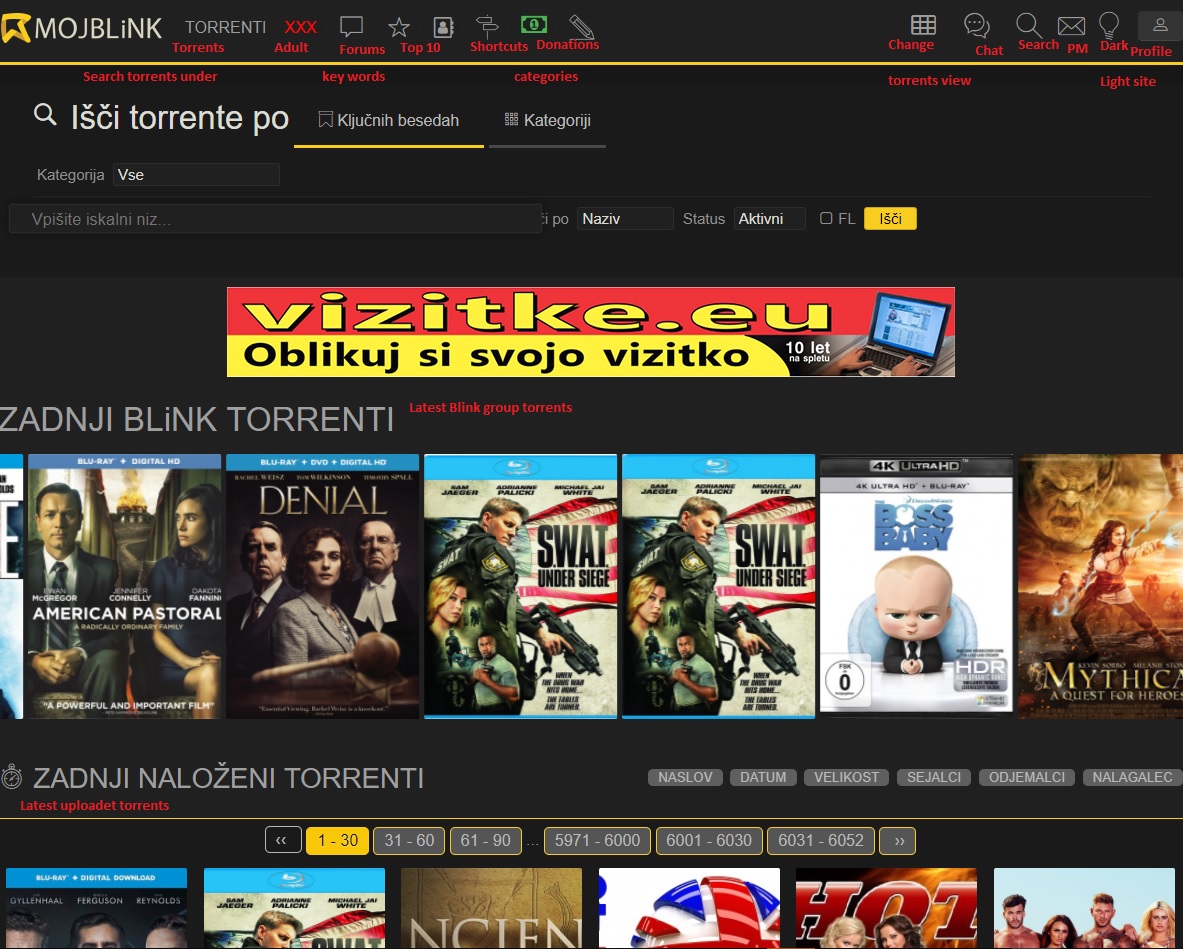Open Mythica Quest for Heroes poster

tap(1101, 586)
